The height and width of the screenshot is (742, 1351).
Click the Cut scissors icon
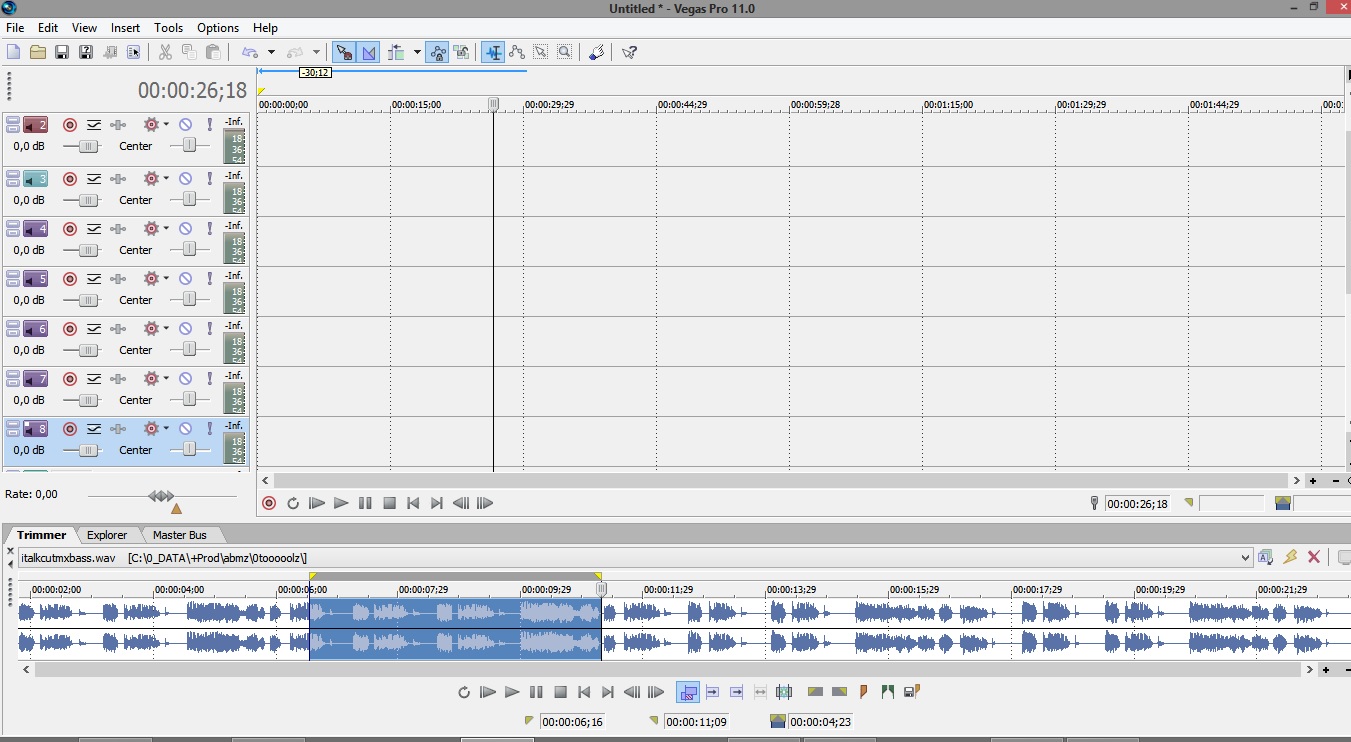point(165,52)
